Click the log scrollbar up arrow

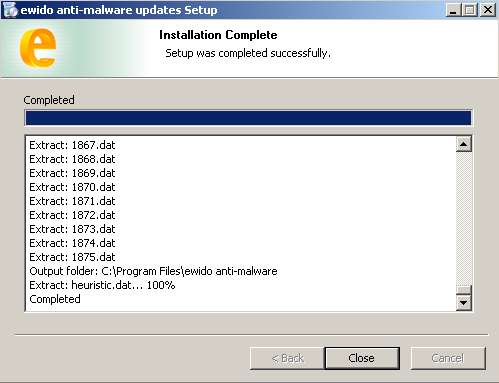pos(464,144)
